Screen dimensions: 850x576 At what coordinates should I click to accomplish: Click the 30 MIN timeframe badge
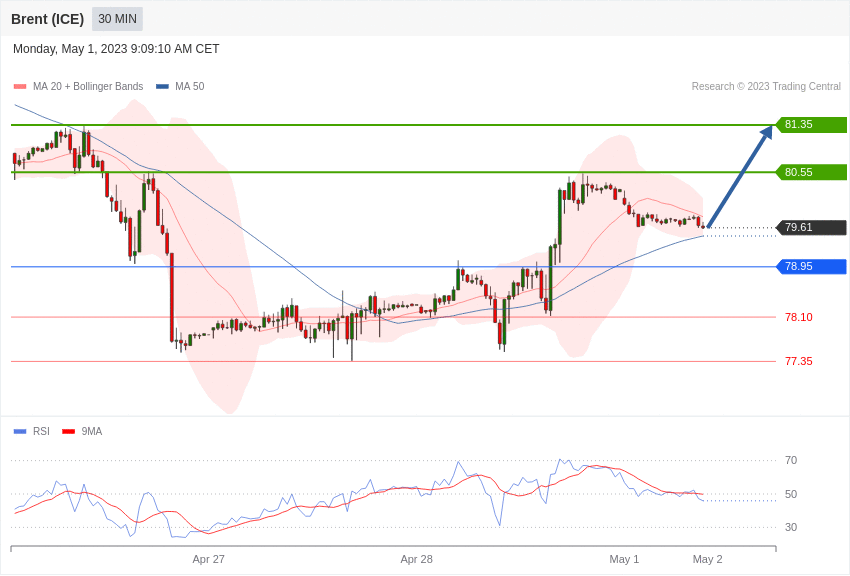coord(117,19)
